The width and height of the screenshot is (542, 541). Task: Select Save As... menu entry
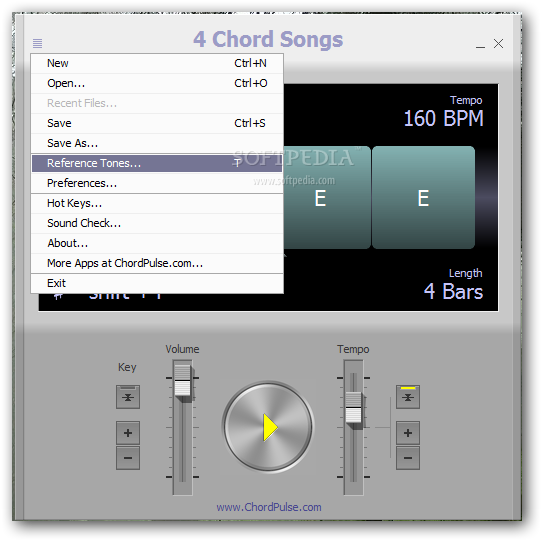coord(157,143)
